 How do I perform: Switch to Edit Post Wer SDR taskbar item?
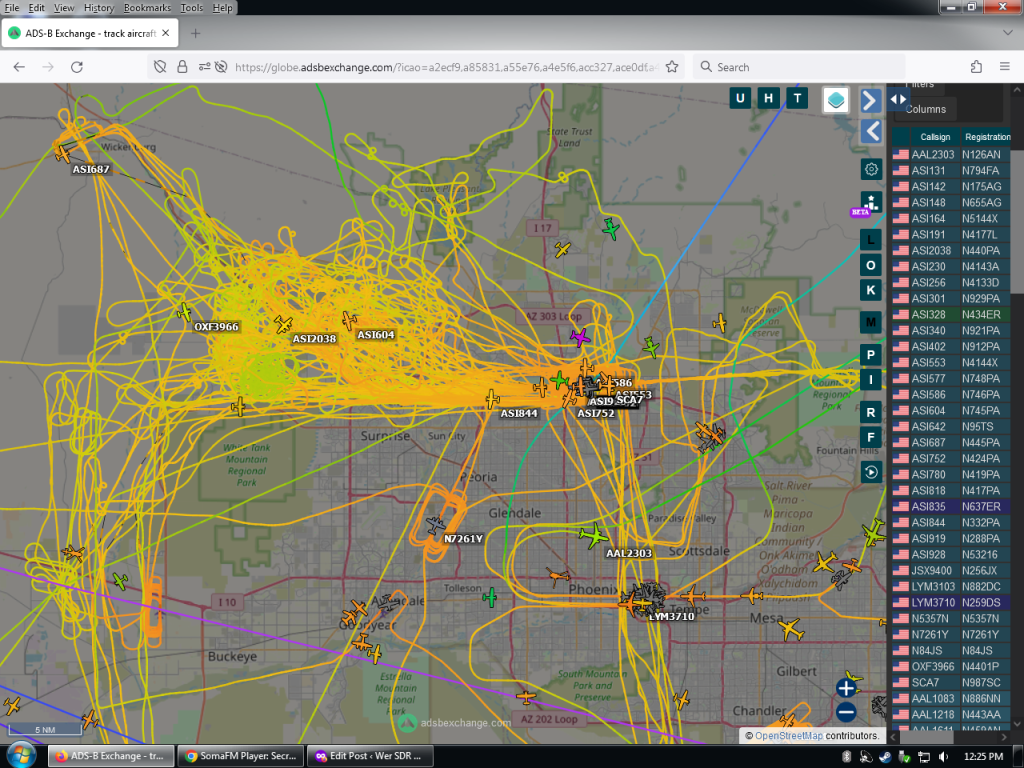click(x=370, y=756)
